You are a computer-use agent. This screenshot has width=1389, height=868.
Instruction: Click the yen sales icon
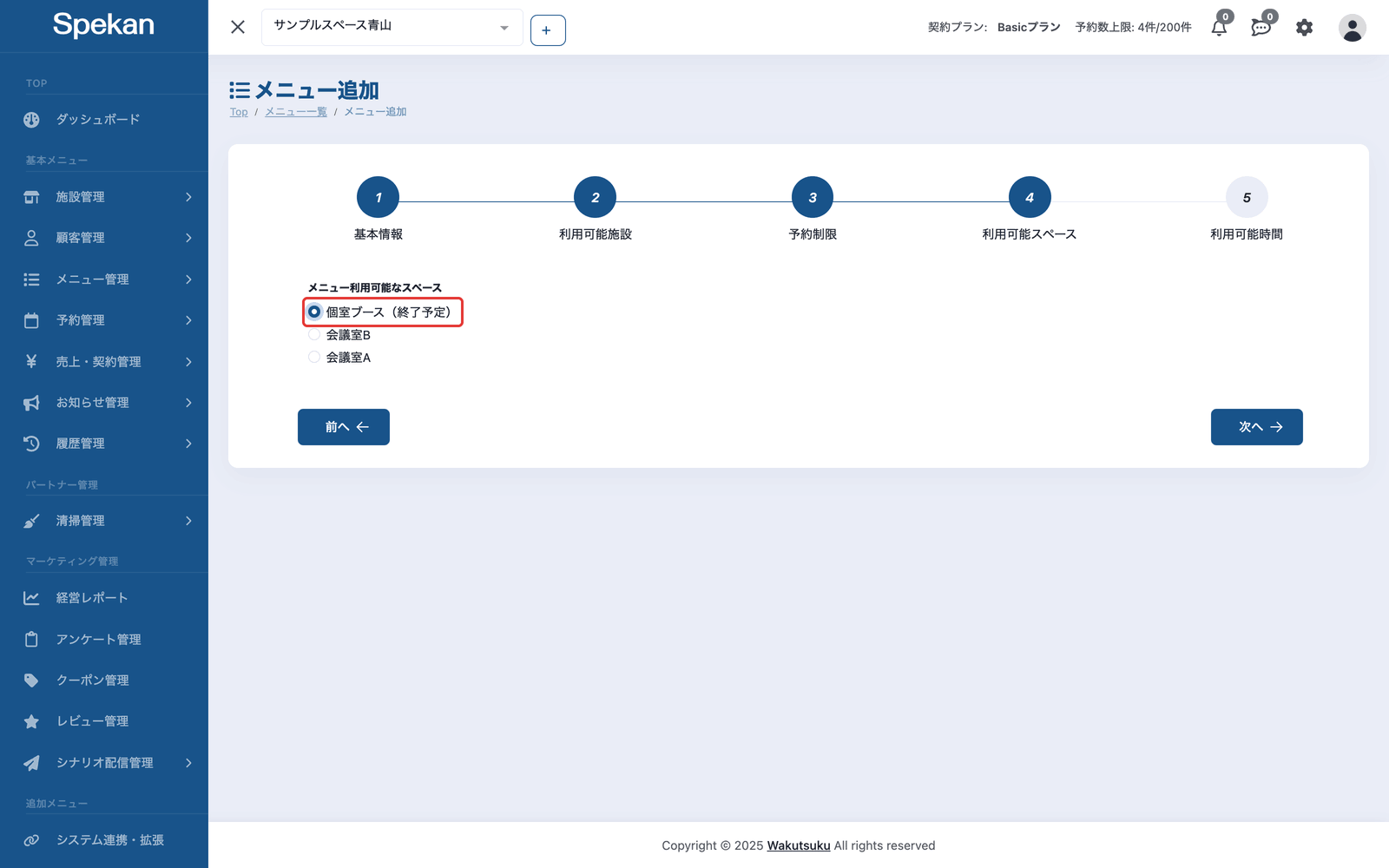click(x=31, y=361)
